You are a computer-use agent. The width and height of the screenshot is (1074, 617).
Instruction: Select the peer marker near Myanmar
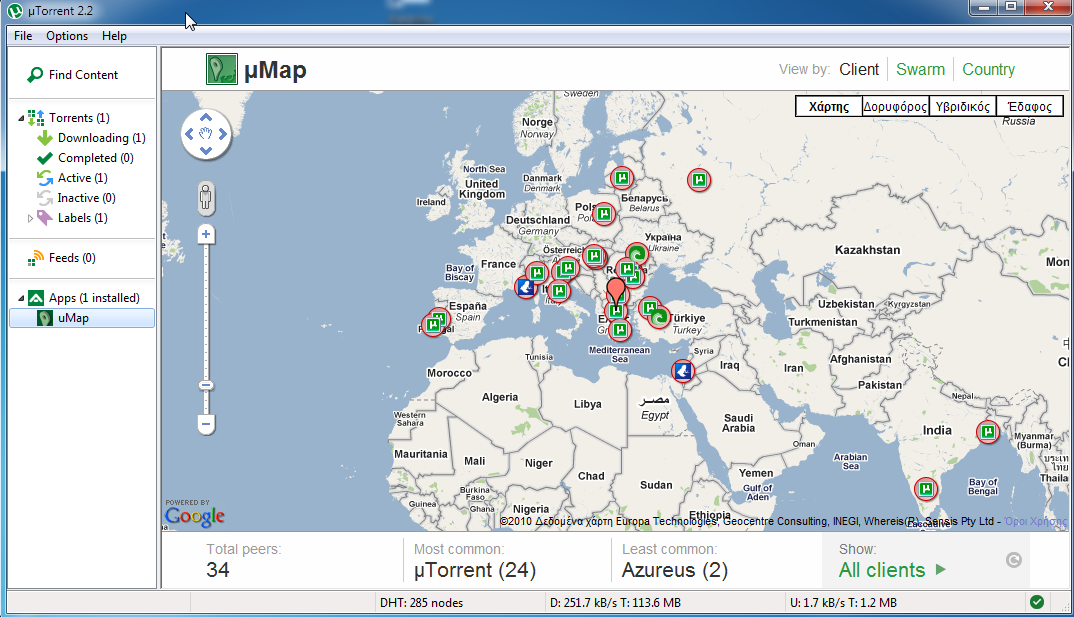(988, 432)
